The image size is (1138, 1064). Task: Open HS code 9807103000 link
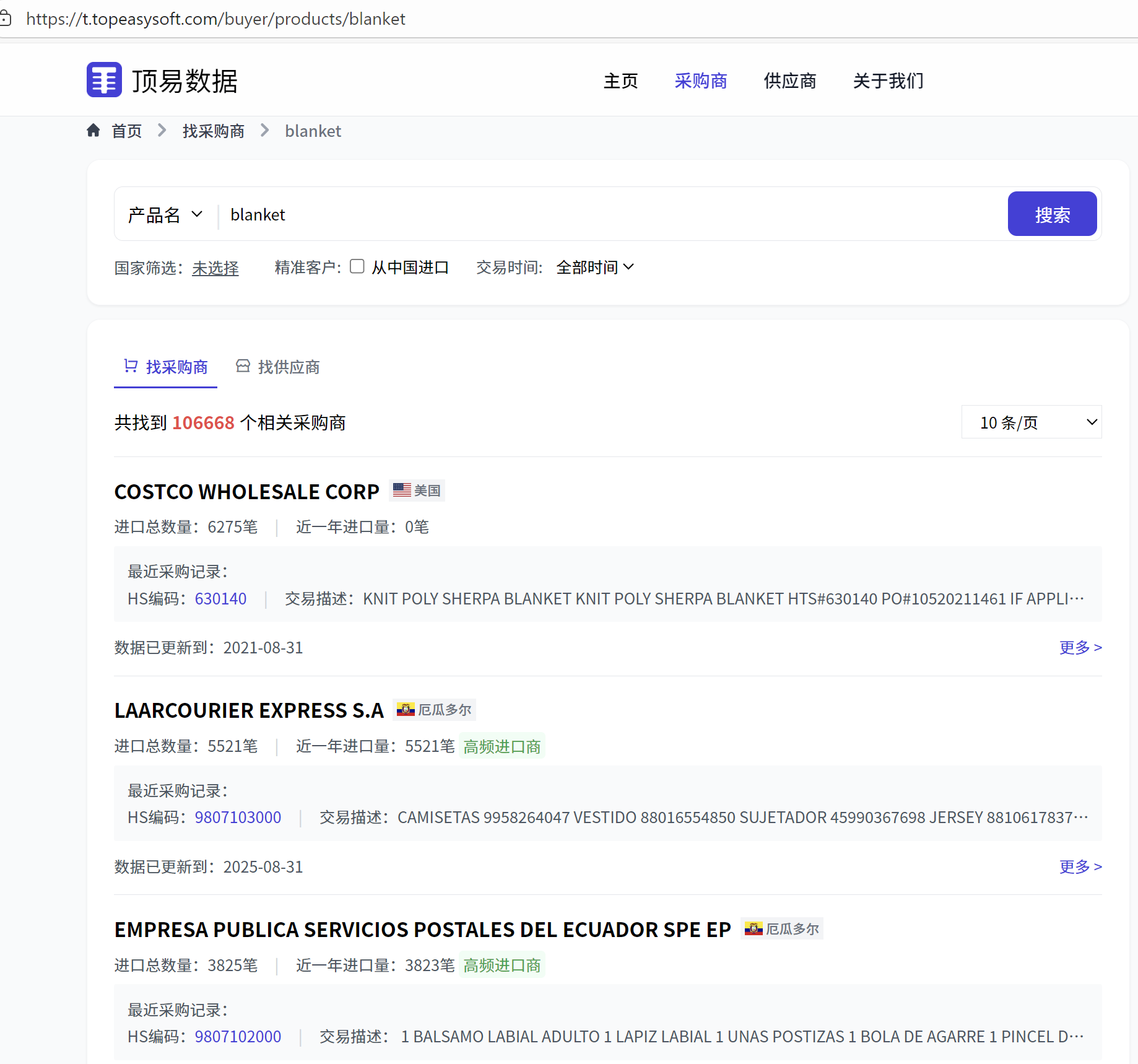(x=238, y=817)
